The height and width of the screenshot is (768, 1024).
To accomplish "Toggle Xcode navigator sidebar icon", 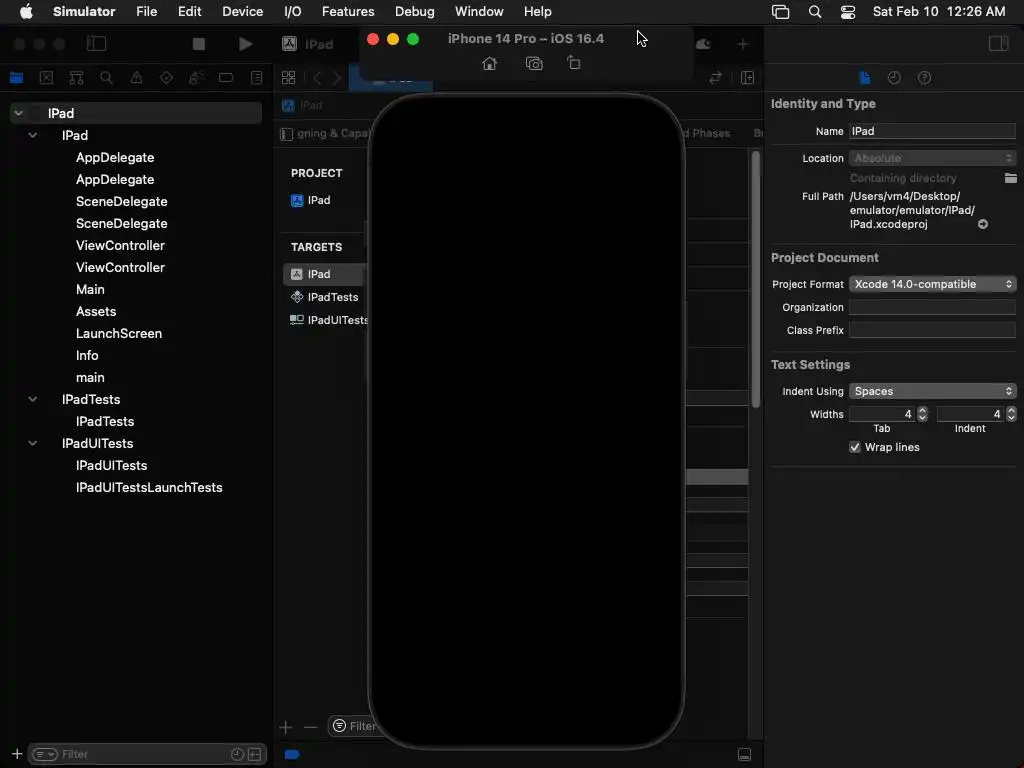I will pyautogui.click(x=96, y=44).
